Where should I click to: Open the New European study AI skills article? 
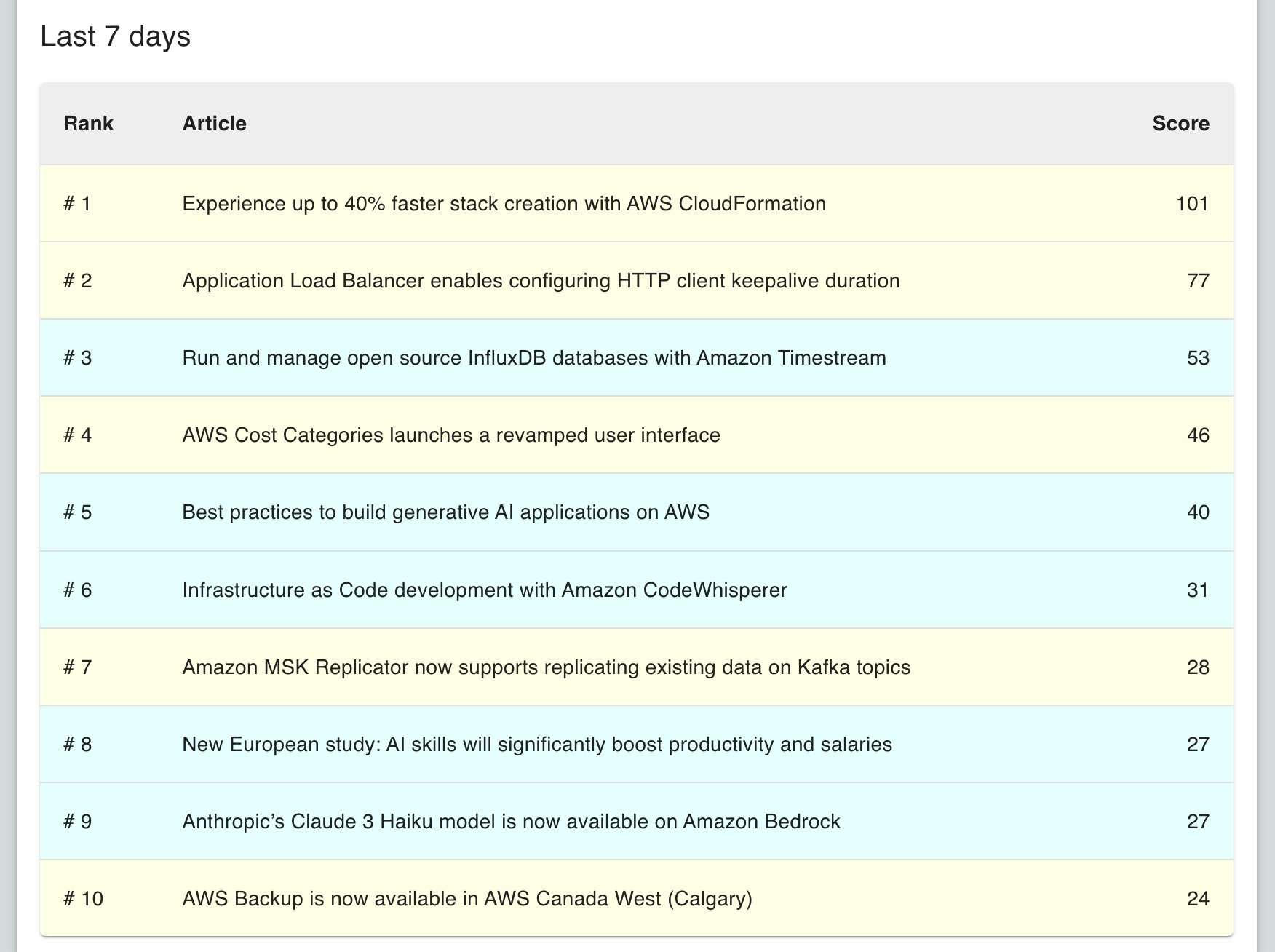tap(536, 745)
